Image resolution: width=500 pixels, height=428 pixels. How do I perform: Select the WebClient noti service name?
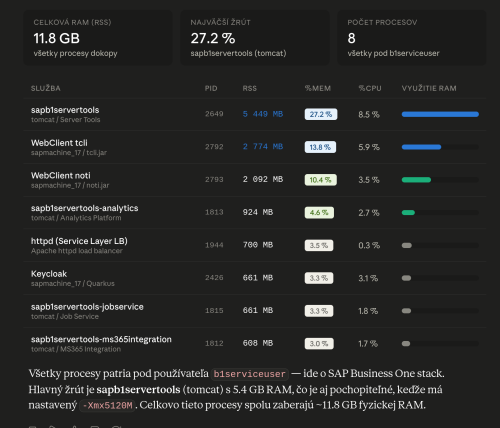pos(61,175)
